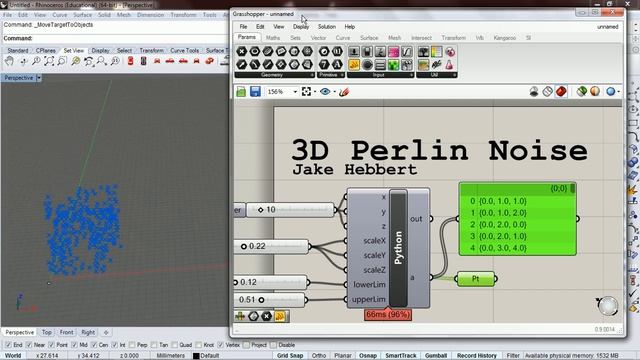
Task: Toggle the Vertex osnap checkbox
Action: 221,345
